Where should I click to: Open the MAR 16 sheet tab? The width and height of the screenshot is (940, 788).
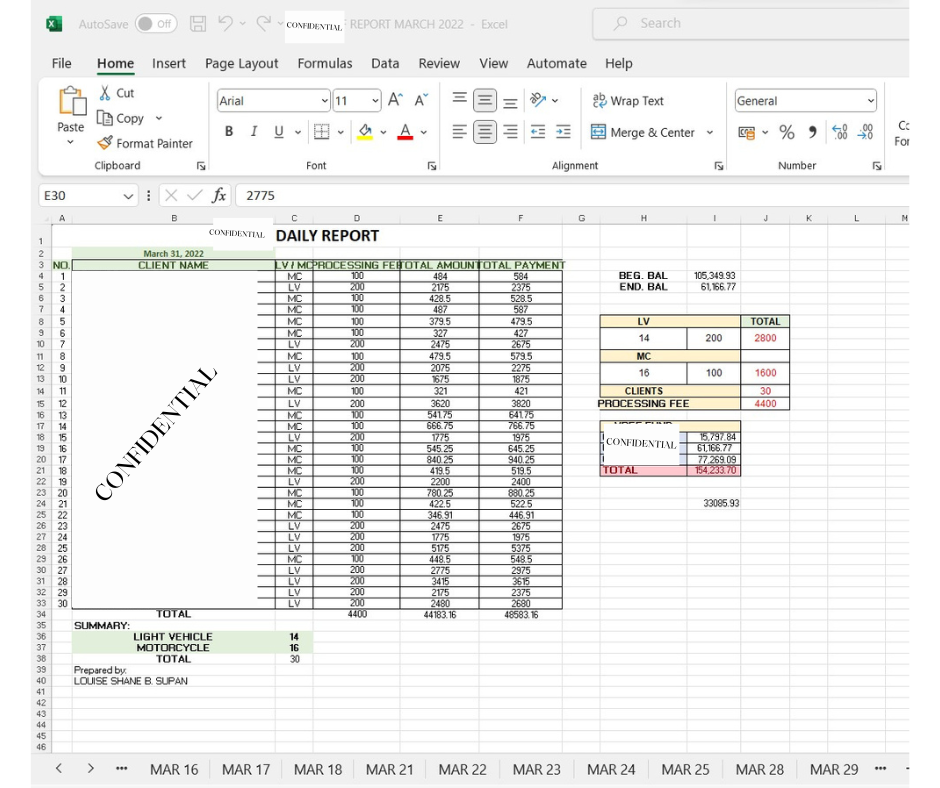click(174, 769)
